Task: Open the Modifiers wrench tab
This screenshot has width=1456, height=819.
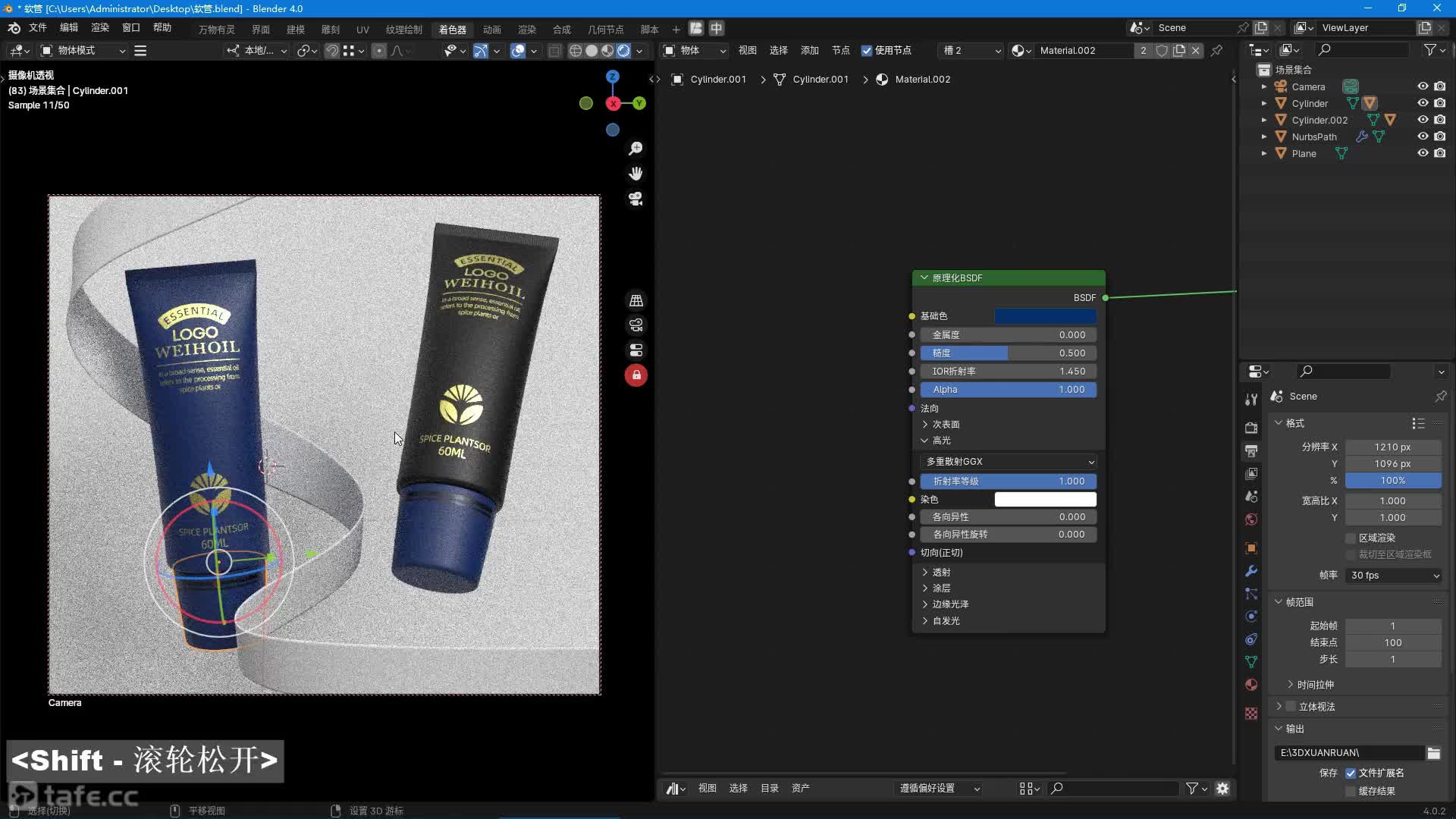Action: point(1251,571)
